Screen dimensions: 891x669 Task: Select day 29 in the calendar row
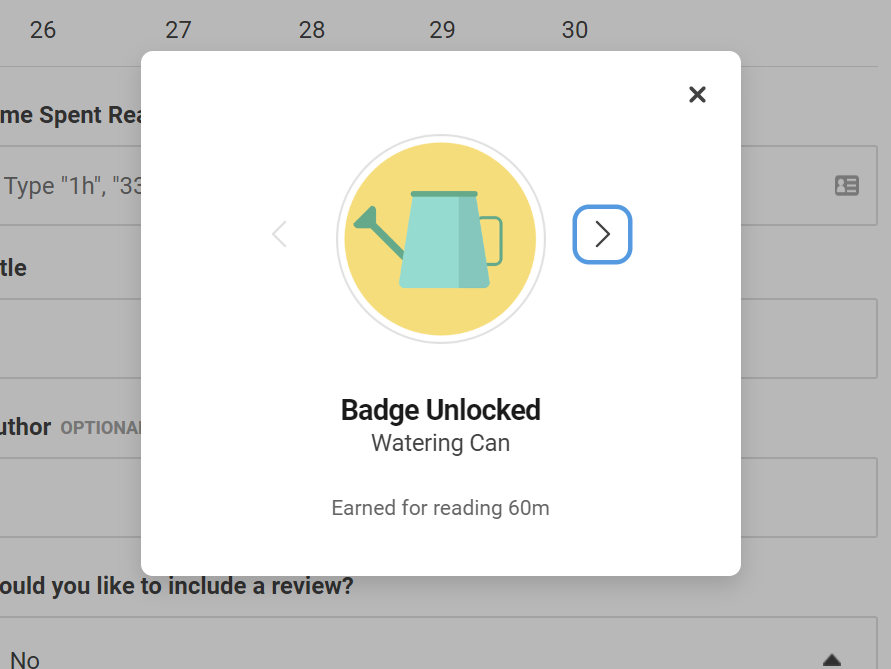(x=442, y=30)
